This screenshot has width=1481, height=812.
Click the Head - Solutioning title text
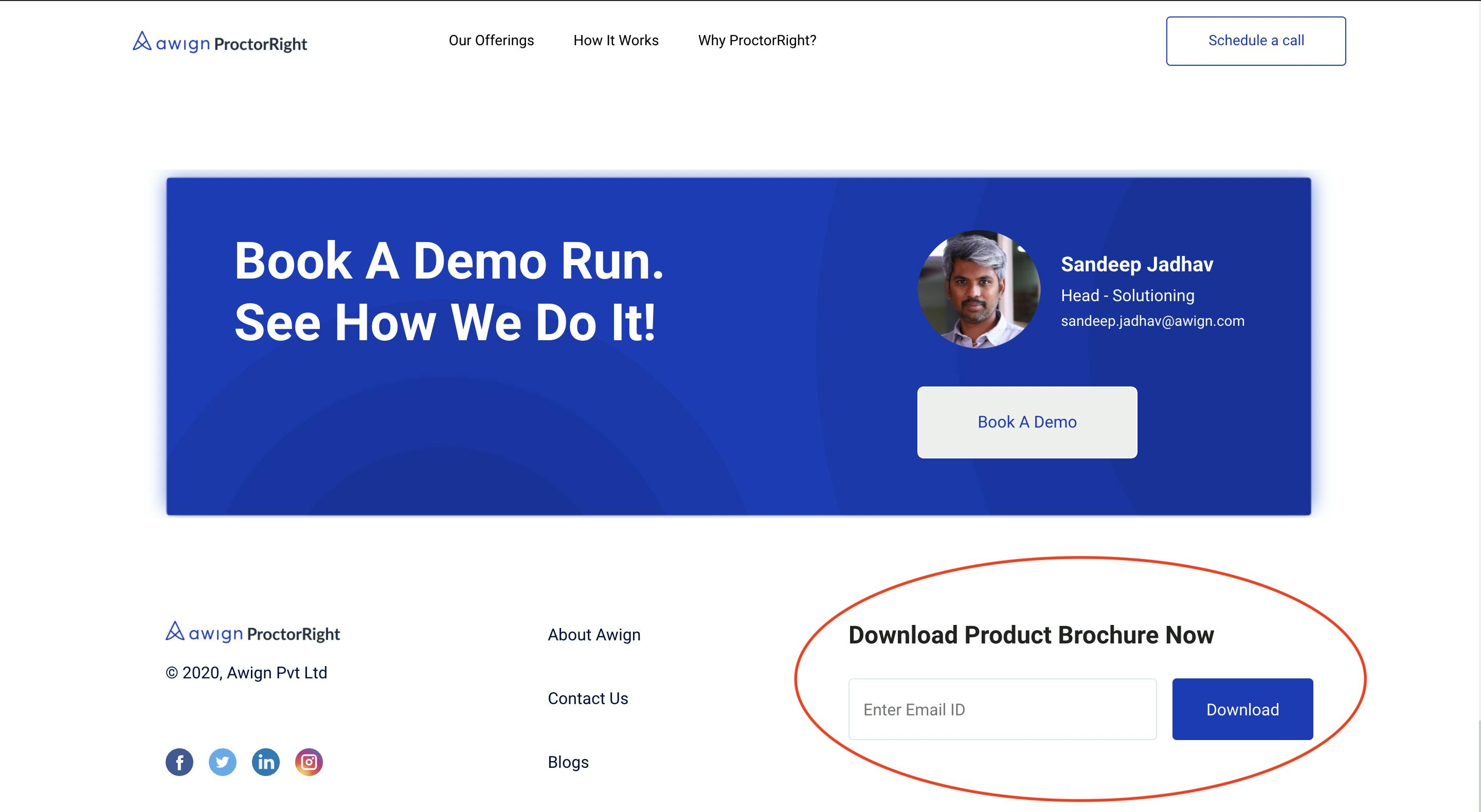click(x=1127, y=296)
